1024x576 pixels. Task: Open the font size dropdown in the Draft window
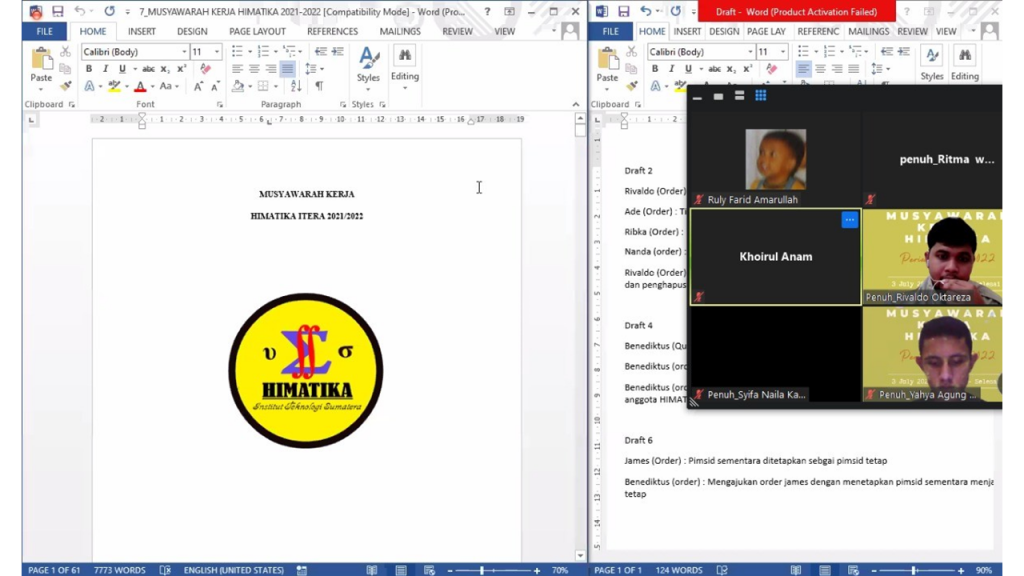click(x=781, y=52)
